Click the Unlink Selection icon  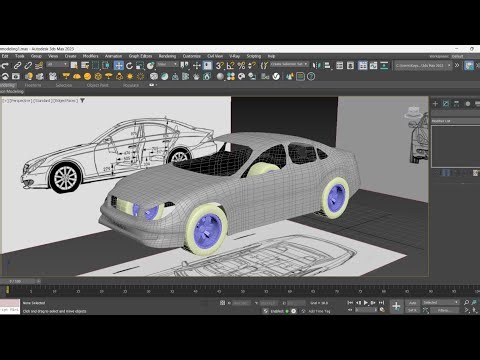click(x=28, y=65)
